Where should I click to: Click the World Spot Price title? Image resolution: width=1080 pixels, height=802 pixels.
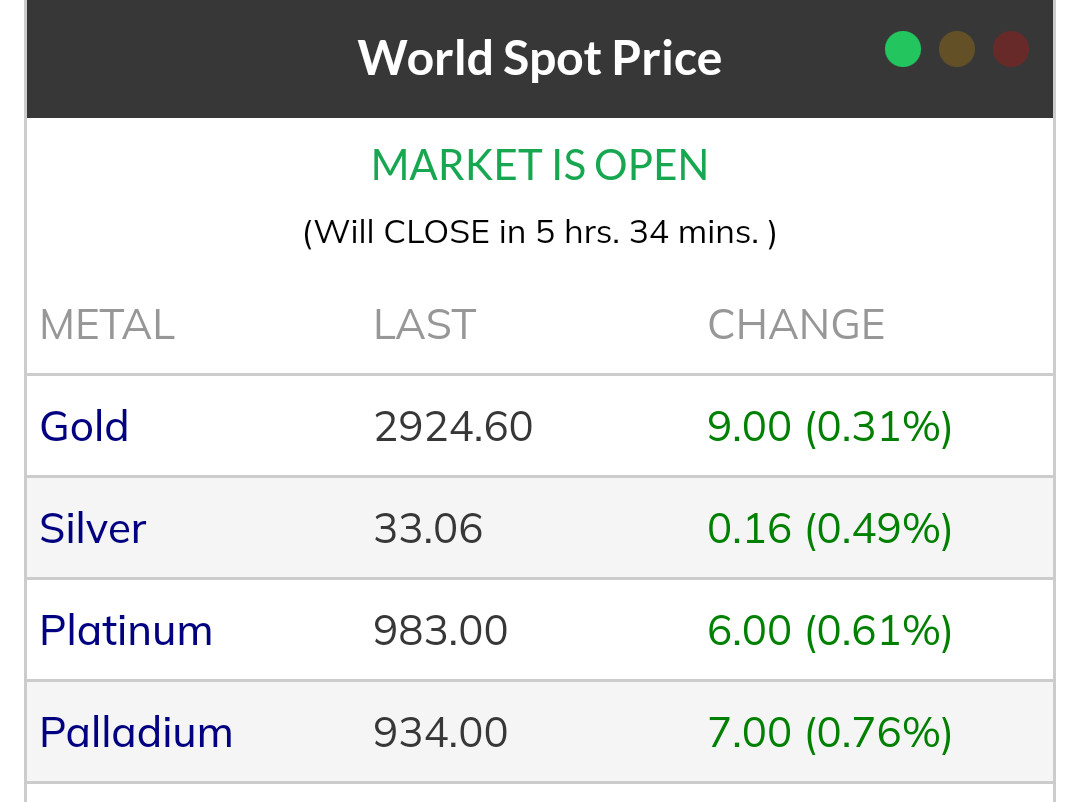pos(540,58)
